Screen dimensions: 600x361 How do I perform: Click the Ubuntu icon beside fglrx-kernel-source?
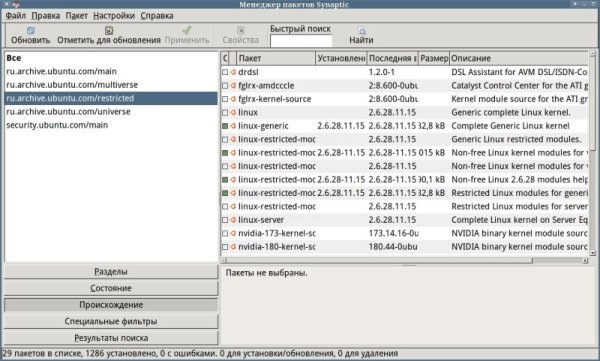(233, 99)
